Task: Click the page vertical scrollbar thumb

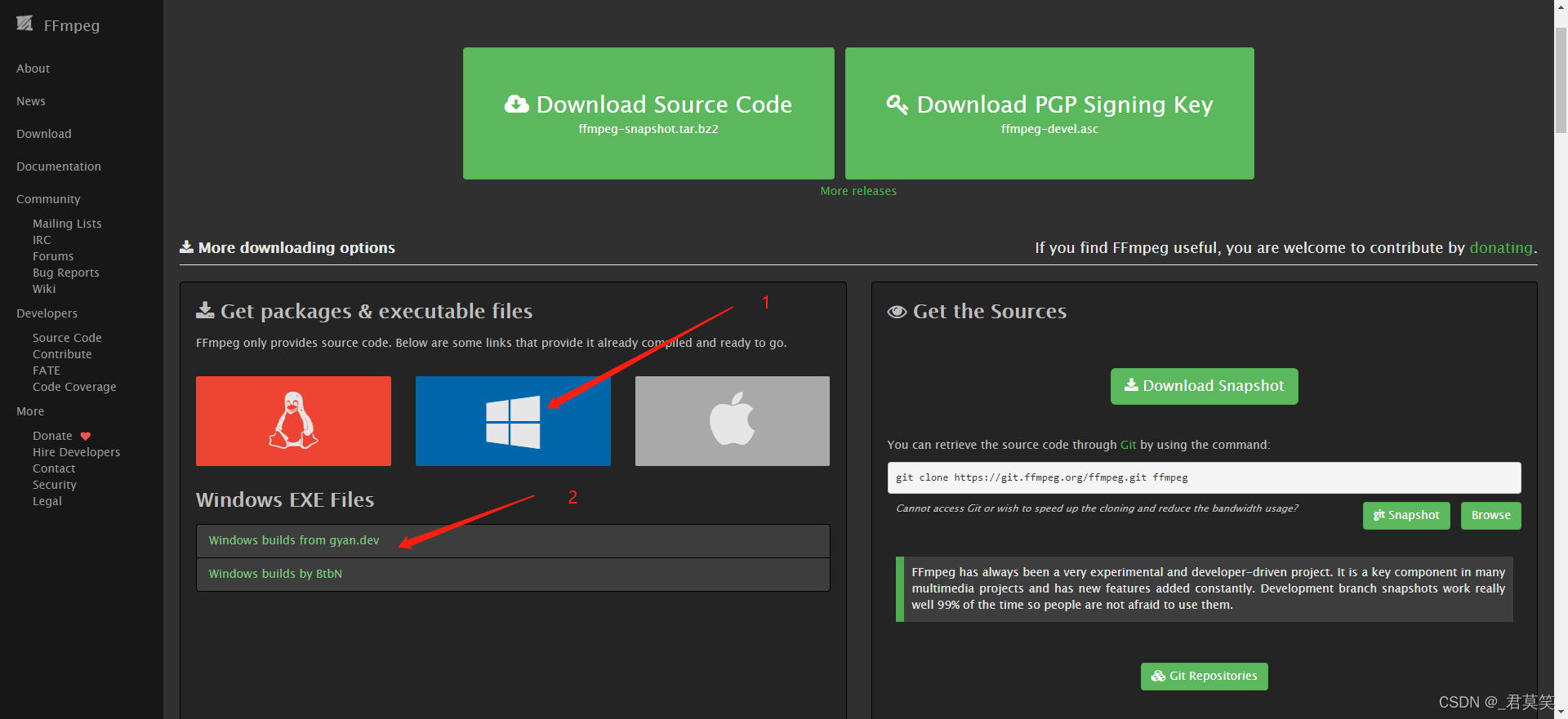Action: click(x=1561, y=79)
